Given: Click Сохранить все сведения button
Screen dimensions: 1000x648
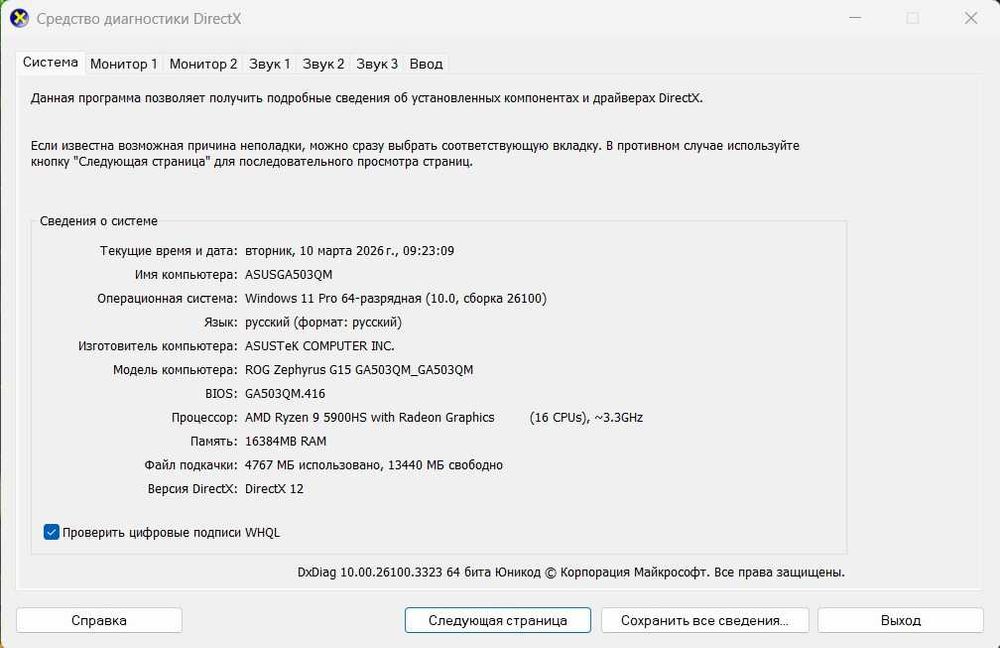Looking at the screenshot, I should (x=705, y=620).
